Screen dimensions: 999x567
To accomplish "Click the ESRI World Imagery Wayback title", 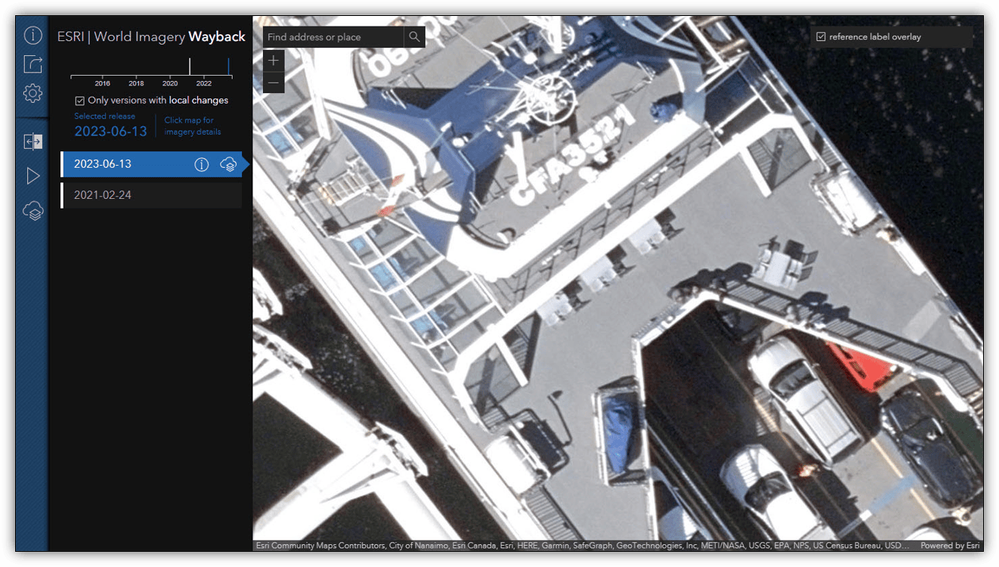I will point(151,37).
